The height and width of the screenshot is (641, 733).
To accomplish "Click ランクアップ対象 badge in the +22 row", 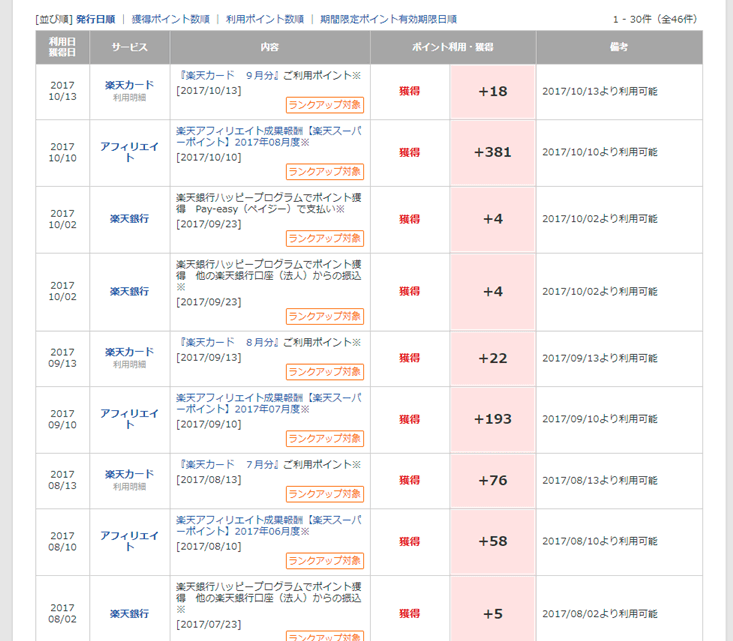I will click(x=325, y=371).
